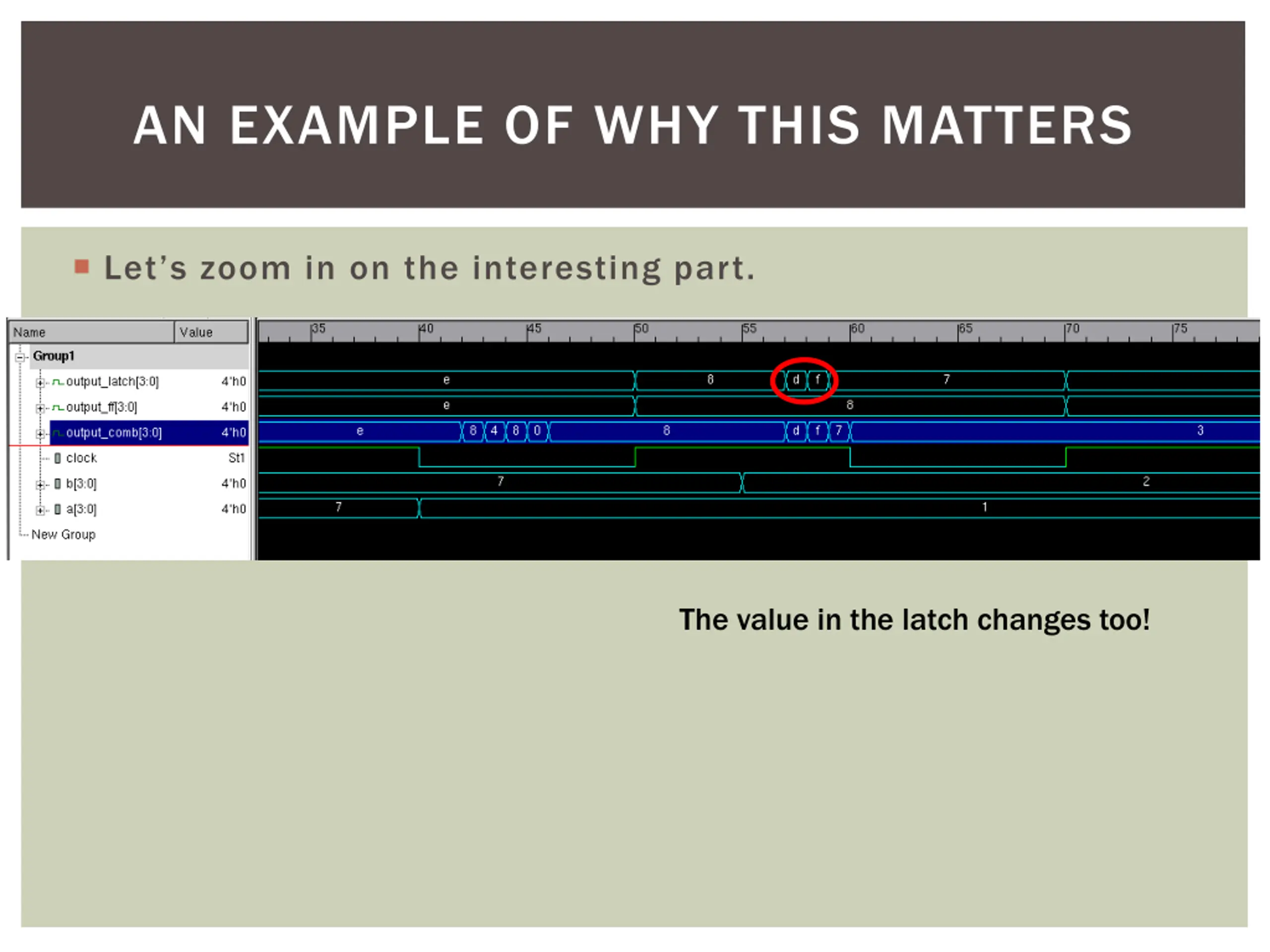Click the '7' segment in b[3:0] waveform
The image size is (1270, 952).
[x=501, y=482]
